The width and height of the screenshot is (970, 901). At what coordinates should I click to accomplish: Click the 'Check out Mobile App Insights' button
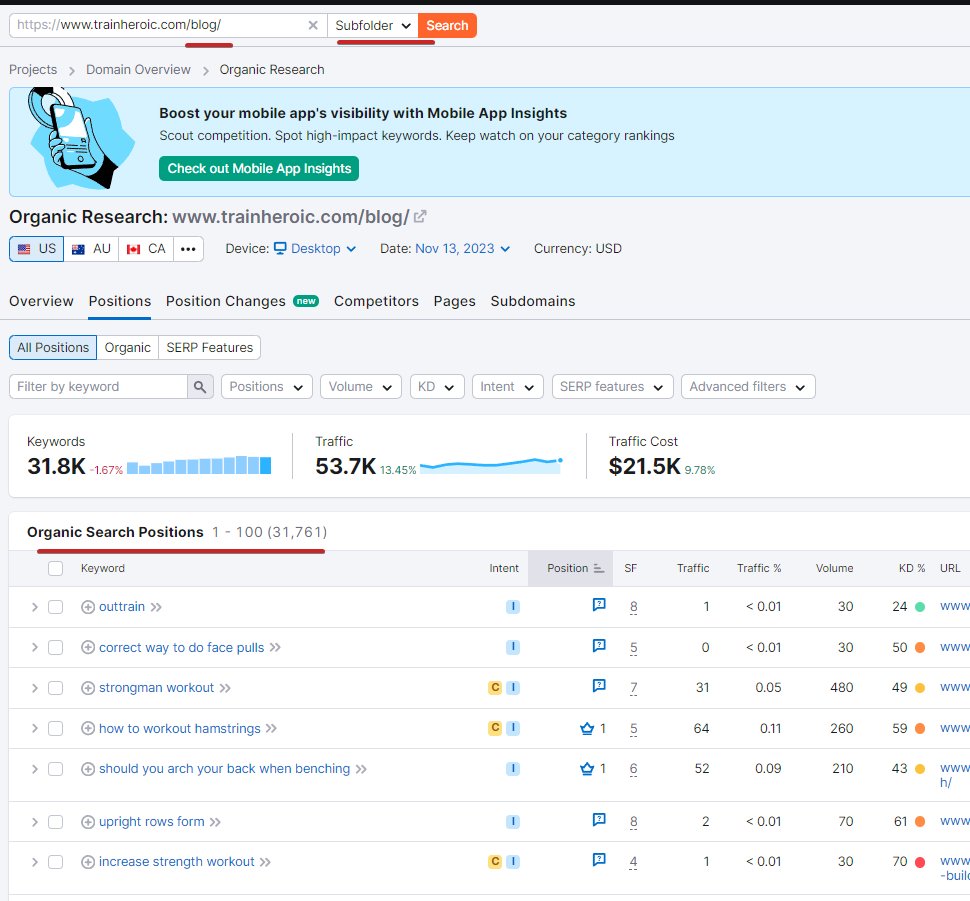coord(258,168)
